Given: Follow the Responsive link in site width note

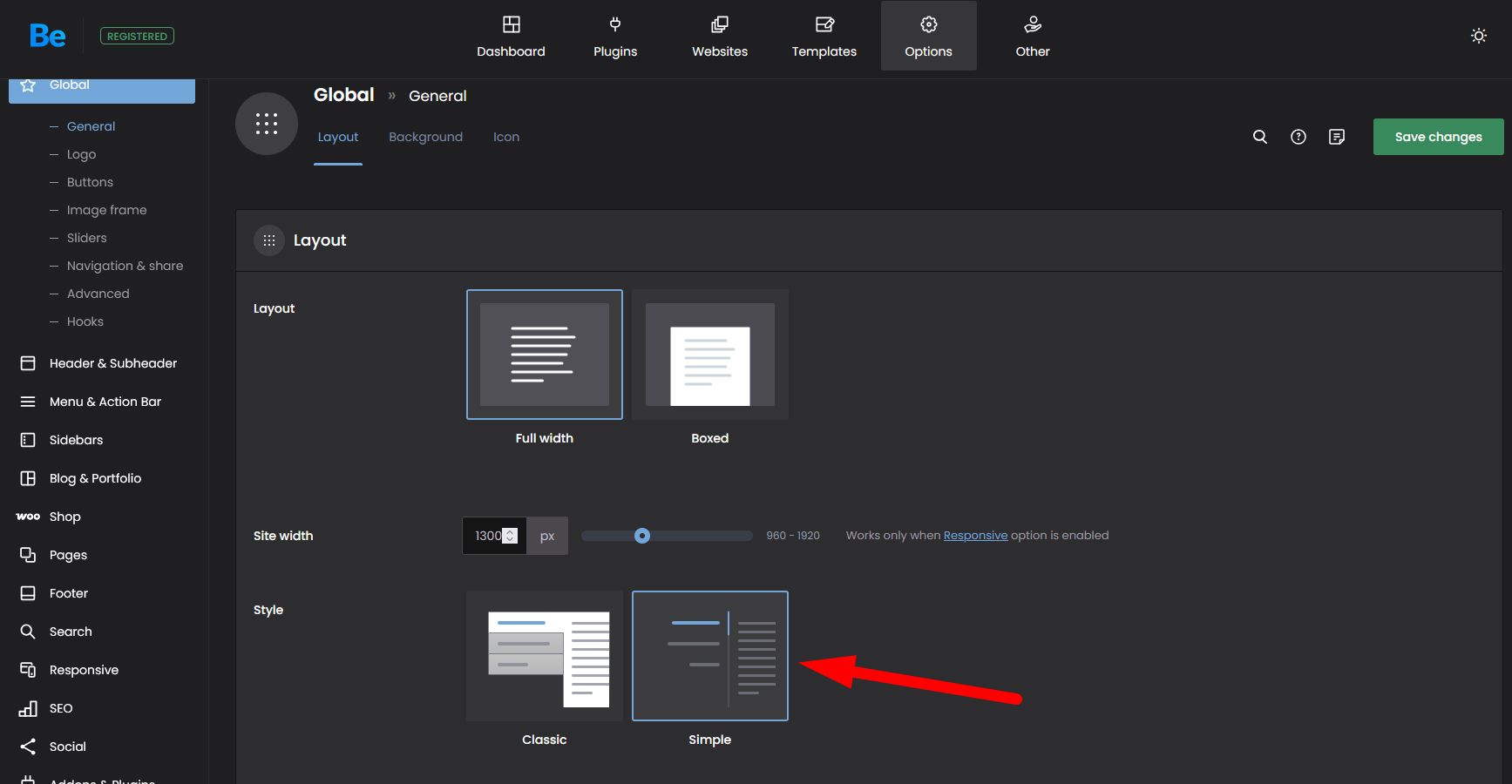Looking at the screenshot, I should (975, 536).
